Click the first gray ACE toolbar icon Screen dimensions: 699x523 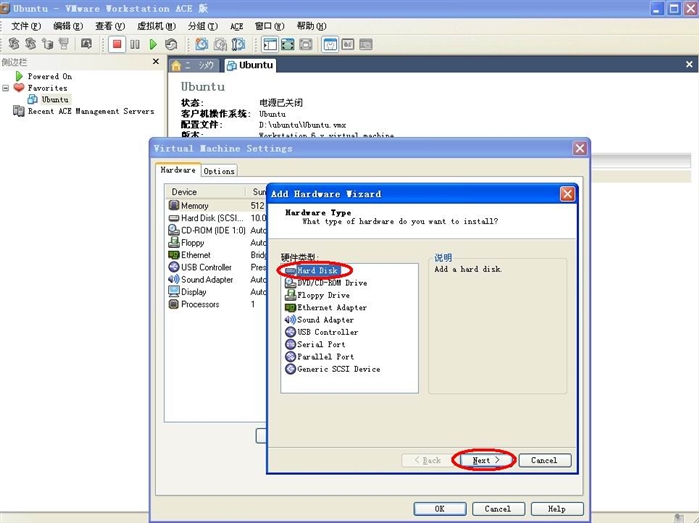pyautogui.click(x=14, y=44)
